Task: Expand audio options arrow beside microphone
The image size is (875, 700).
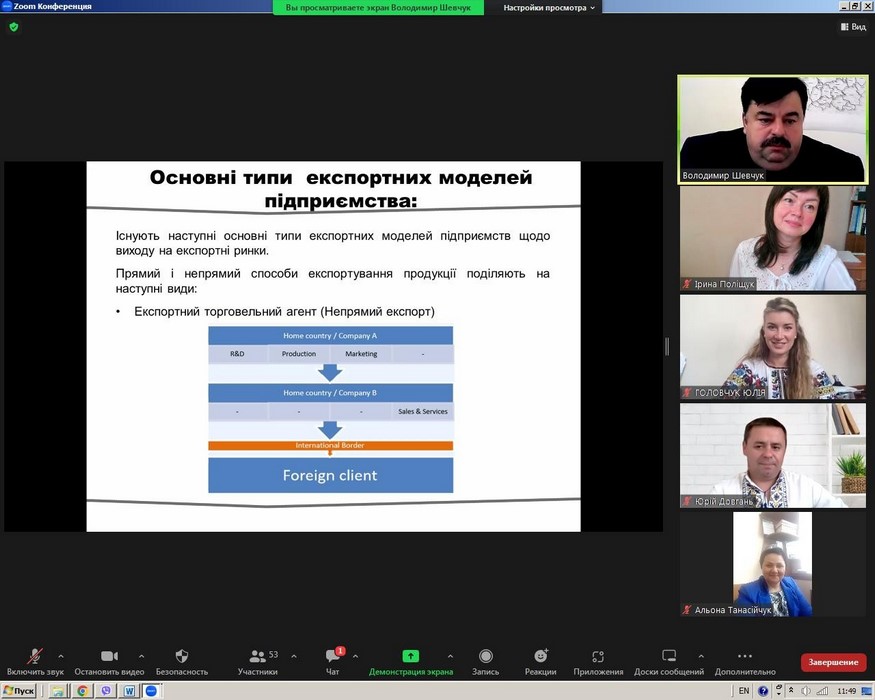Action: (x=61, y=656)
